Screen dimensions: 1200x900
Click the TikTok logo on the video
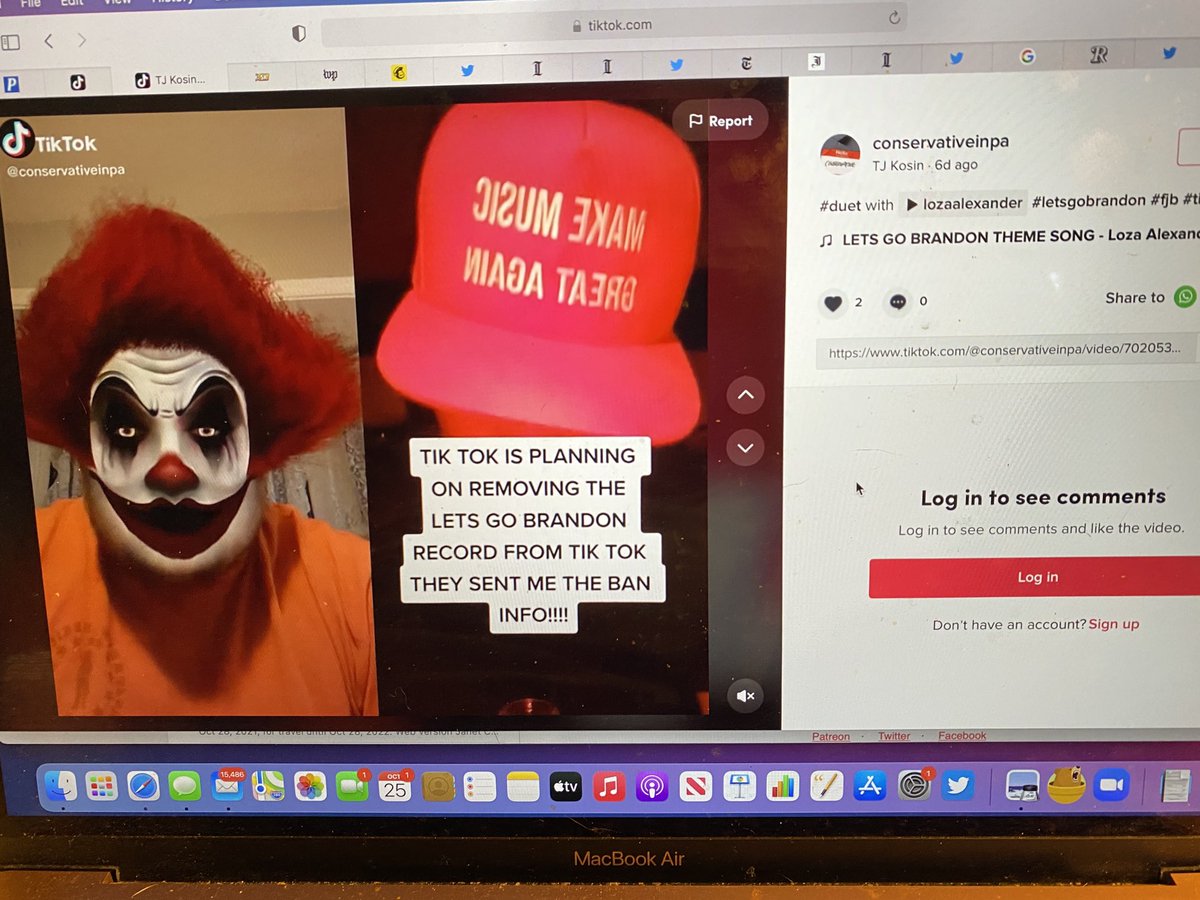tap(50, 143)
